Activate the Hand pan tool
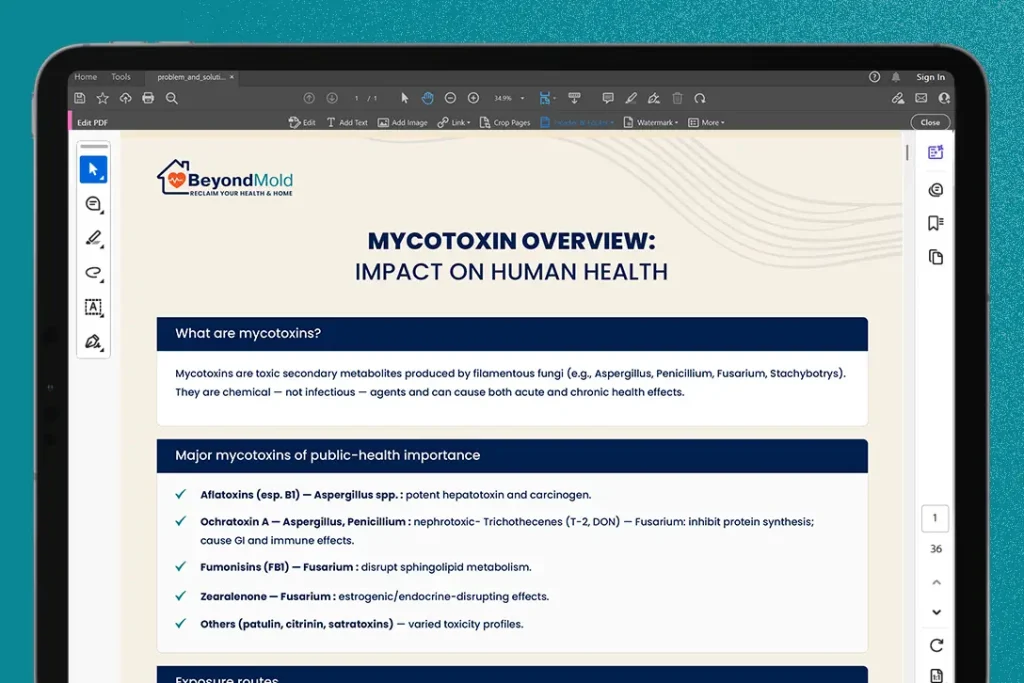 pyautogui.click(x=427, y=98)
